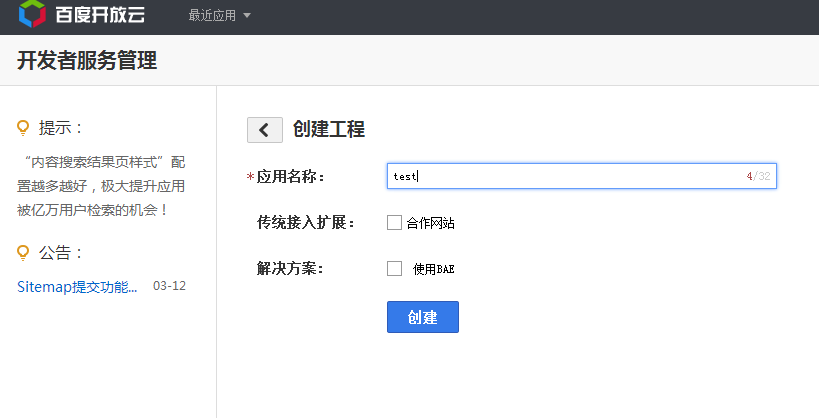Click the Baidu Open Cloud hexagon logo
Viewport: 819px width, 418px height.
32,14
